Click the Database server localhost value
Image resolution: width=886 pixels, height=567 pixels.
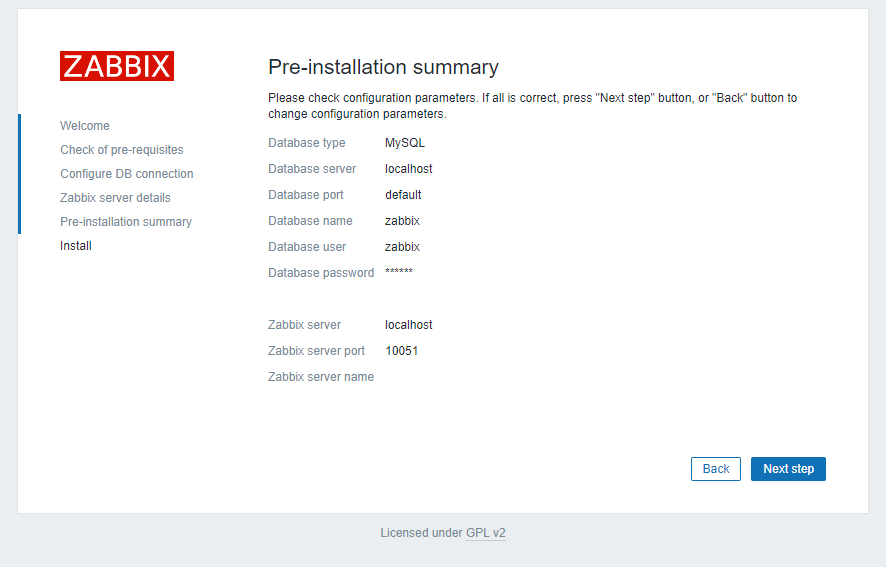[409, 169]
